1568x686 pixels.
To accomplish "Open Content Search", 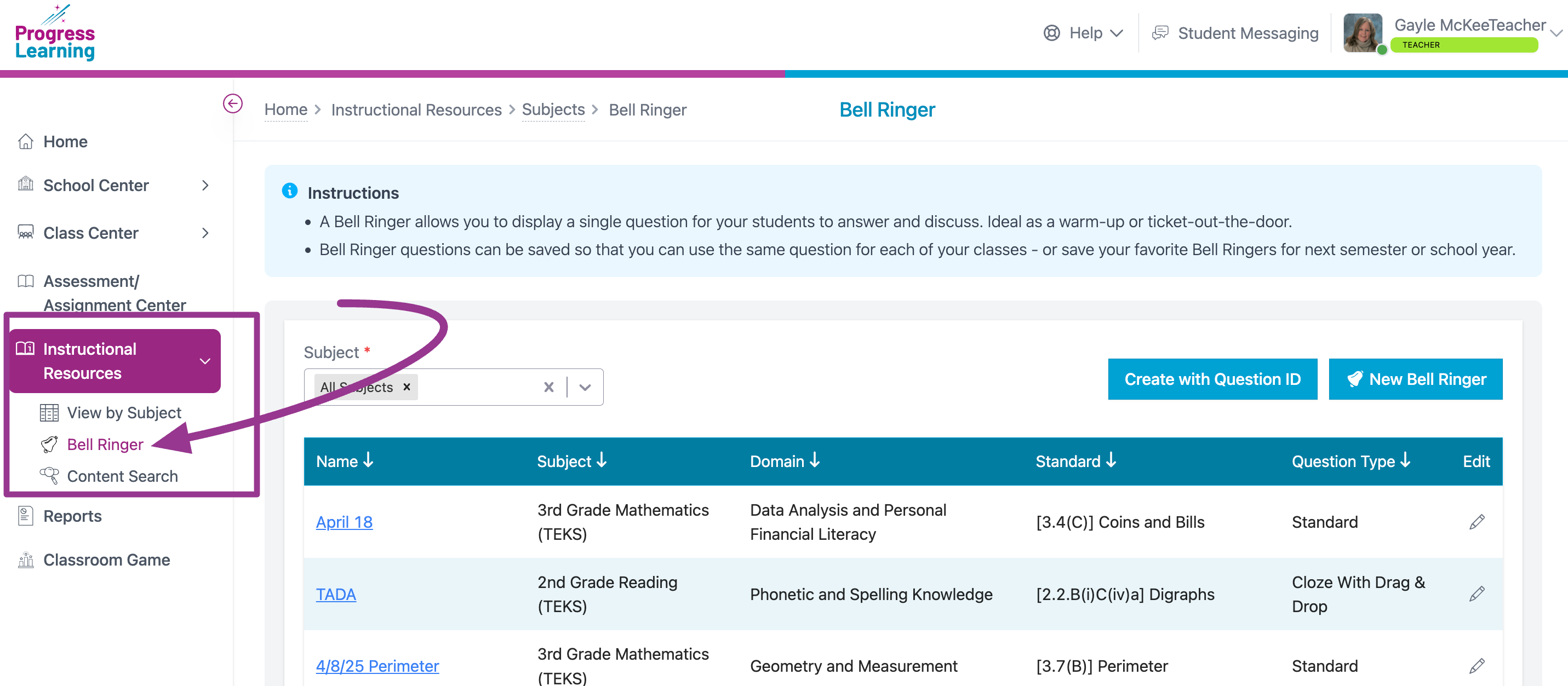I will pos(122,476).
